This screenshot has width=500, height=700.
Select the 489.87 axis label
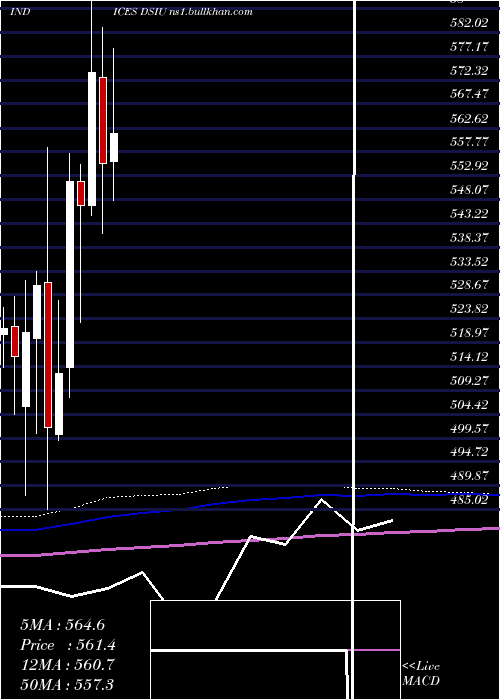coord(468,476)
